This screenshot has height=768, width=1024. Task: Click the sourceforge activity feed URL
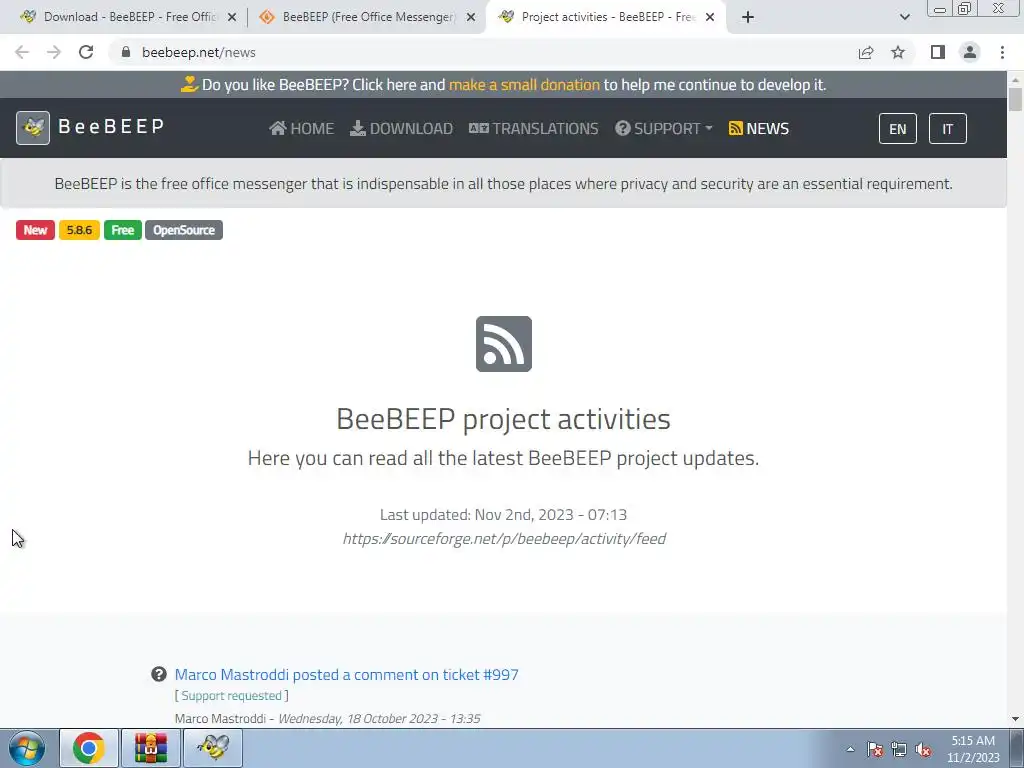(504, 539)
